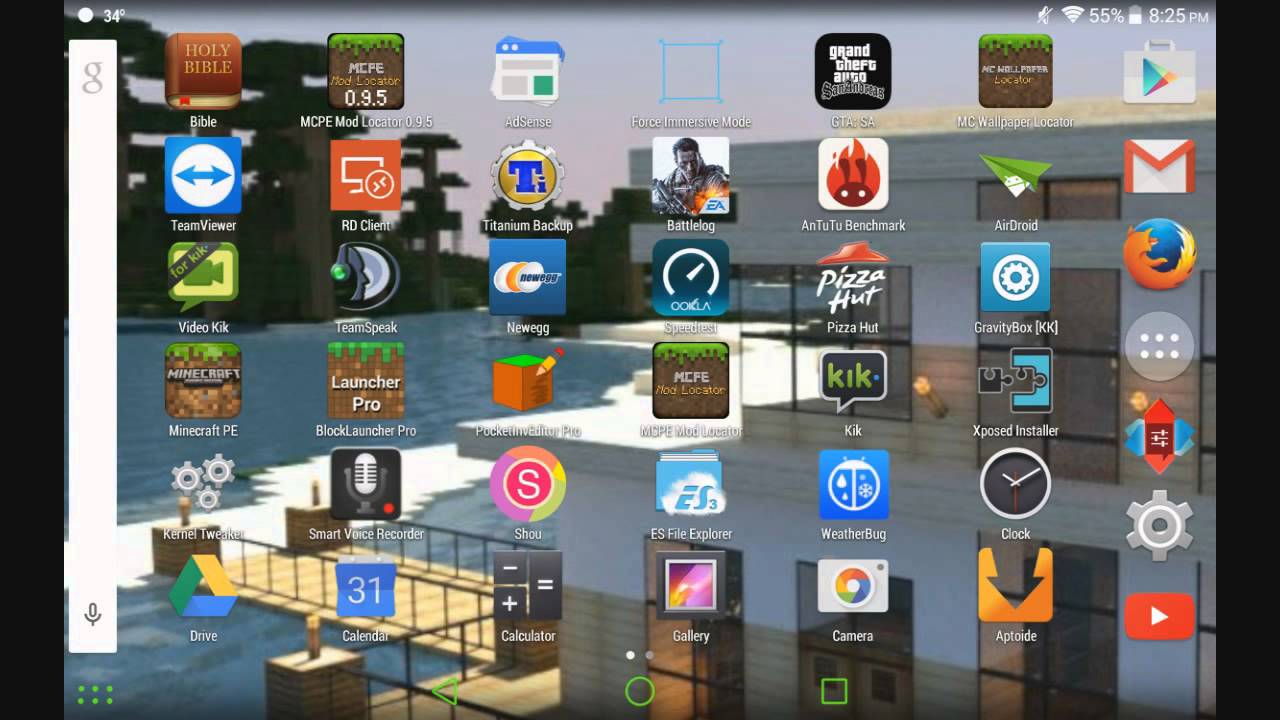
Task: Open the Clock app
Action: [x=1016, y=484]
